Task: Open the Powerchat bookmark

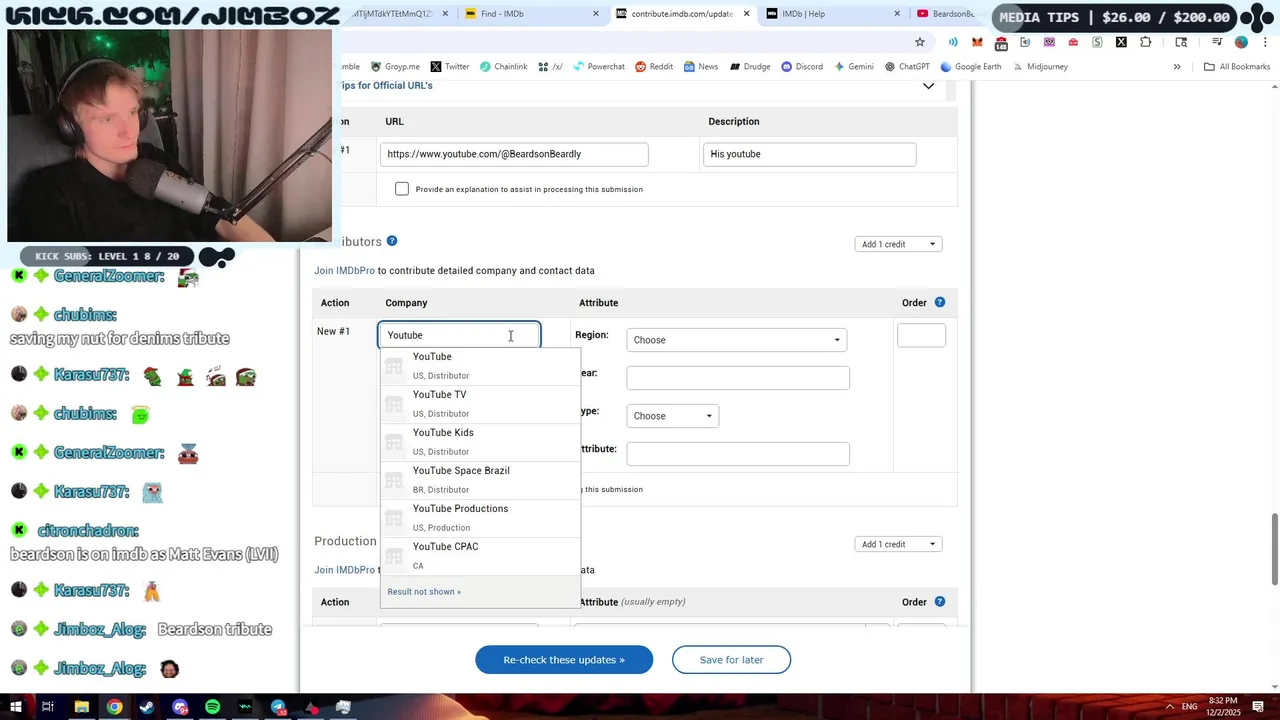Action: 598,67
